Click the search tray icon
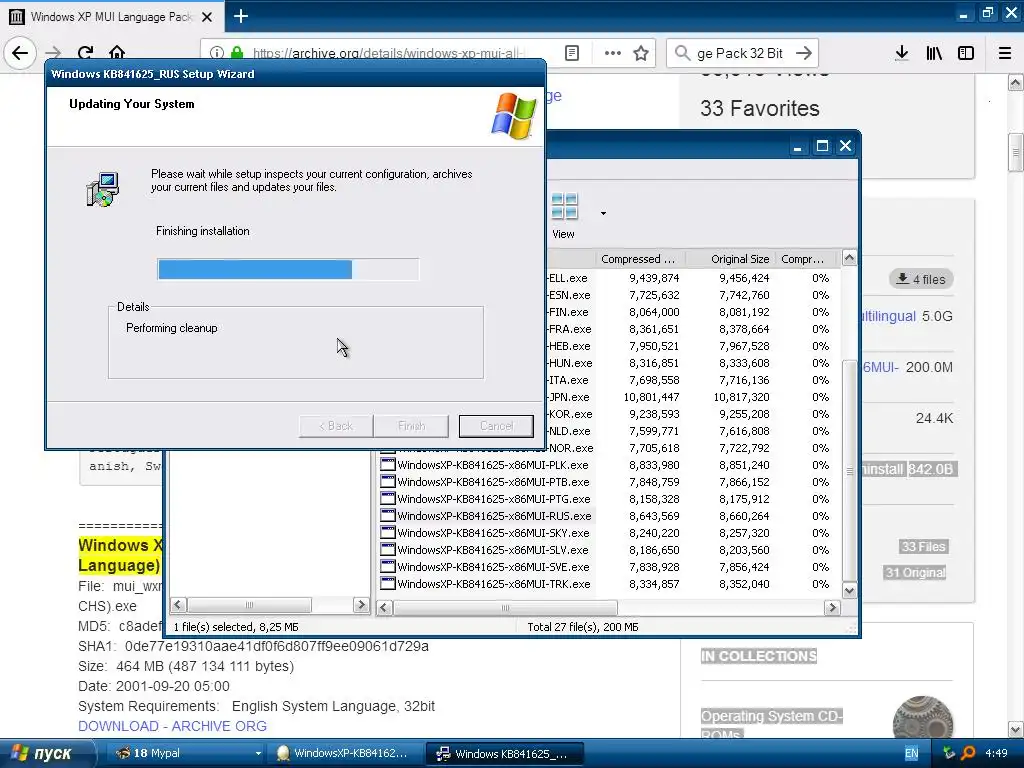1024x768 pixels. [968, 754]
